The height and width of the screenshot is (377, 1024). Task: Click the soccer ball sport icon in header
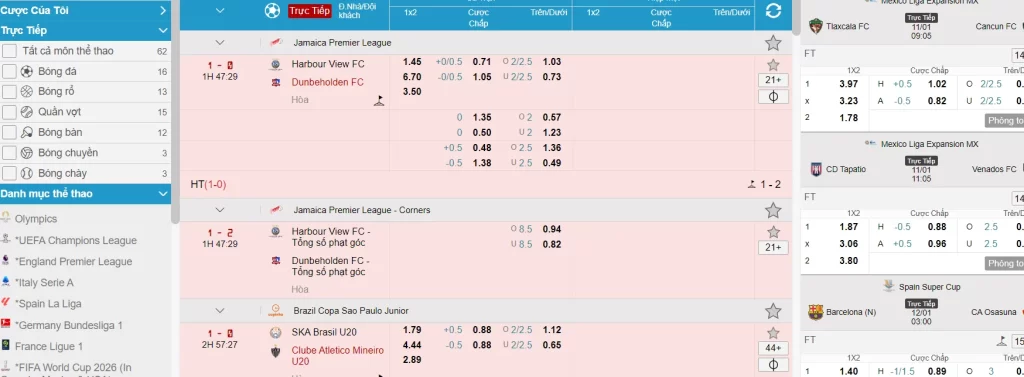point(272,10)
